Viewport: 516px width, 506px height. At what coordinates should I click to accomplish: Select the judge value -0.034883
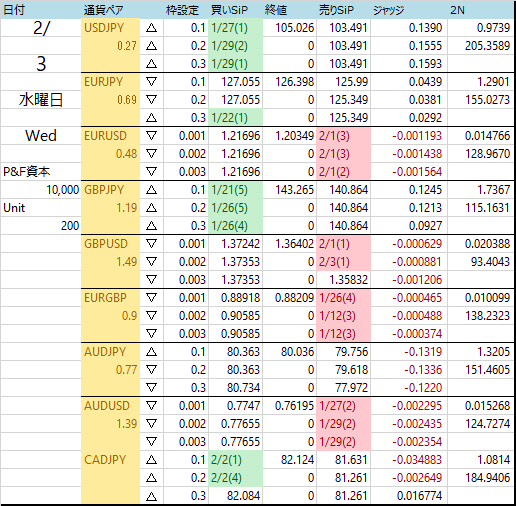[x=417, y=460]
